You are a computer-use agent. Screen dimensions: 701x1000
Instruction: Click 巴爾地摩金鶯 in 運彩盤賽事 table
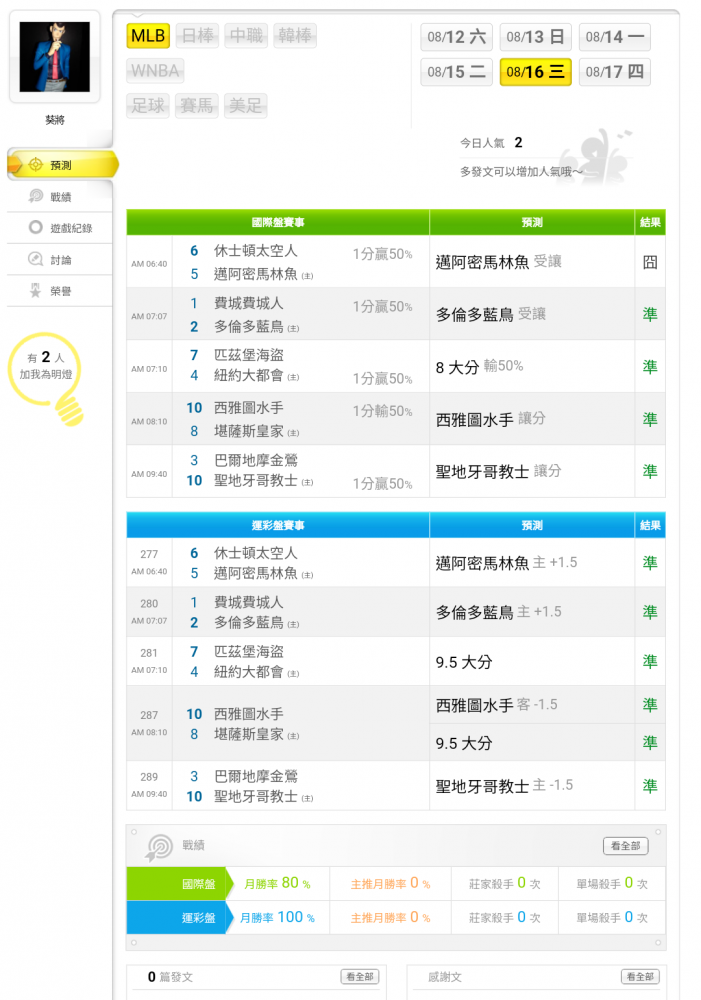256,776
